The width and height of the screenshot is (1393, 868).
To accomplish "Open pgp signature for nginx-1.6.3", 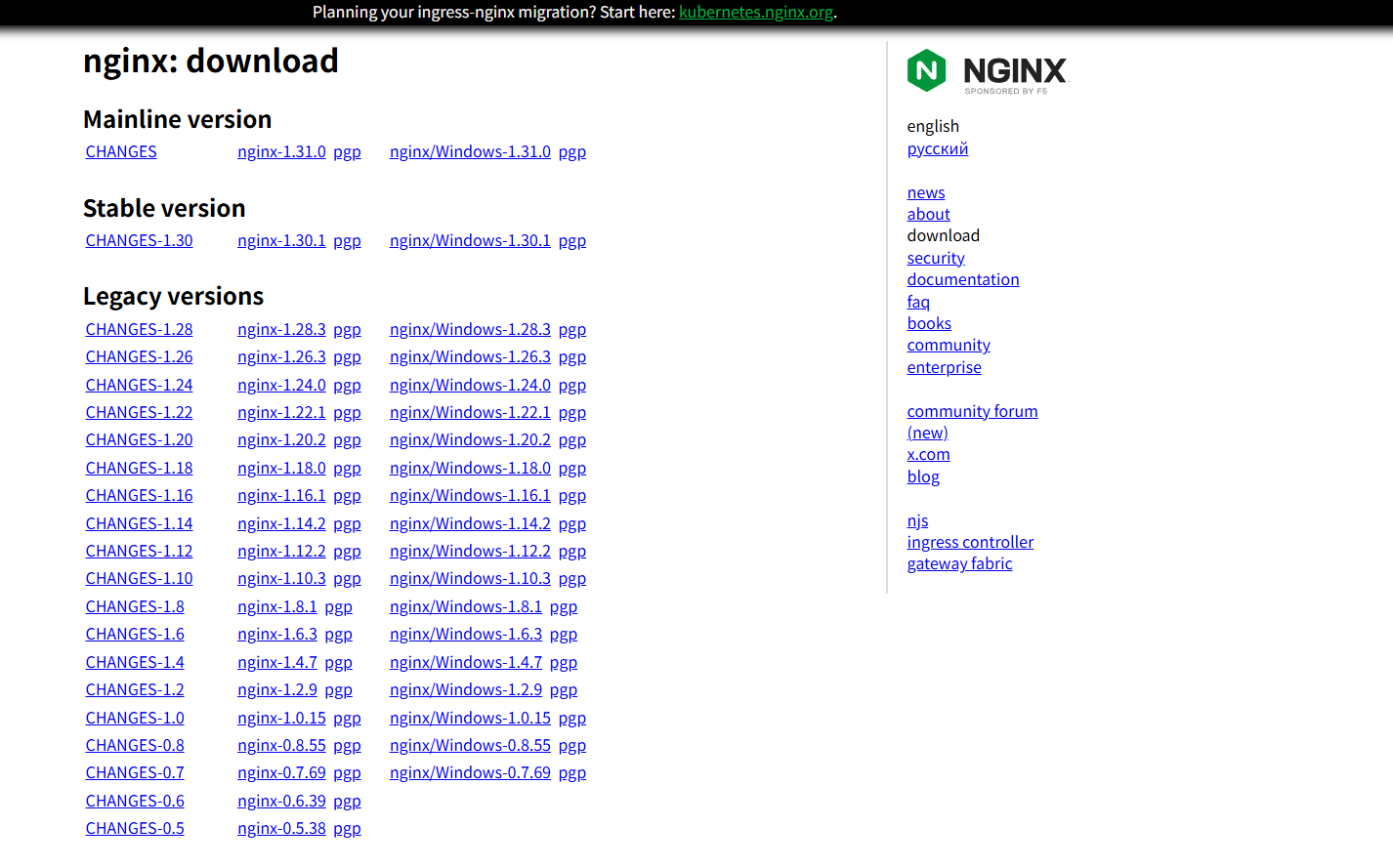I will pyautogui.click(x=339, y=634).
